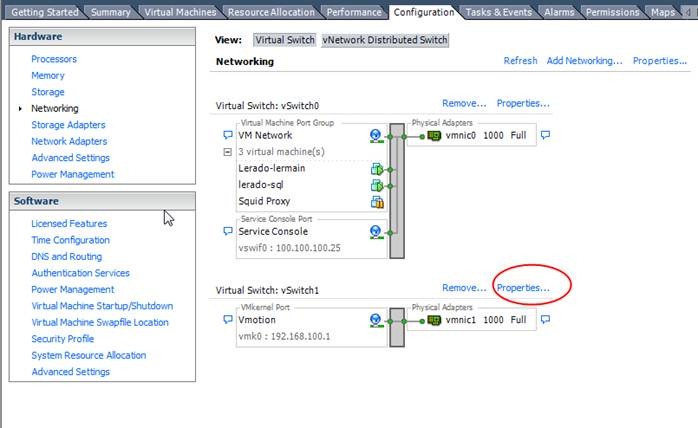Open Advanced Settings under Software
698x428 pixels.
[70, 372]
